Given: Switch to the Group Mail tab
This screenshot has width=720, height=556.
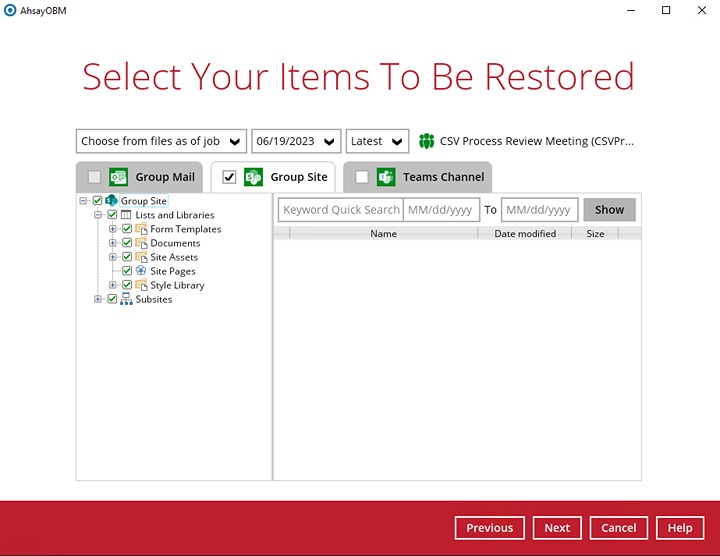Looking at the screenshot, I should pyautogui.click(x=165, y=177).
